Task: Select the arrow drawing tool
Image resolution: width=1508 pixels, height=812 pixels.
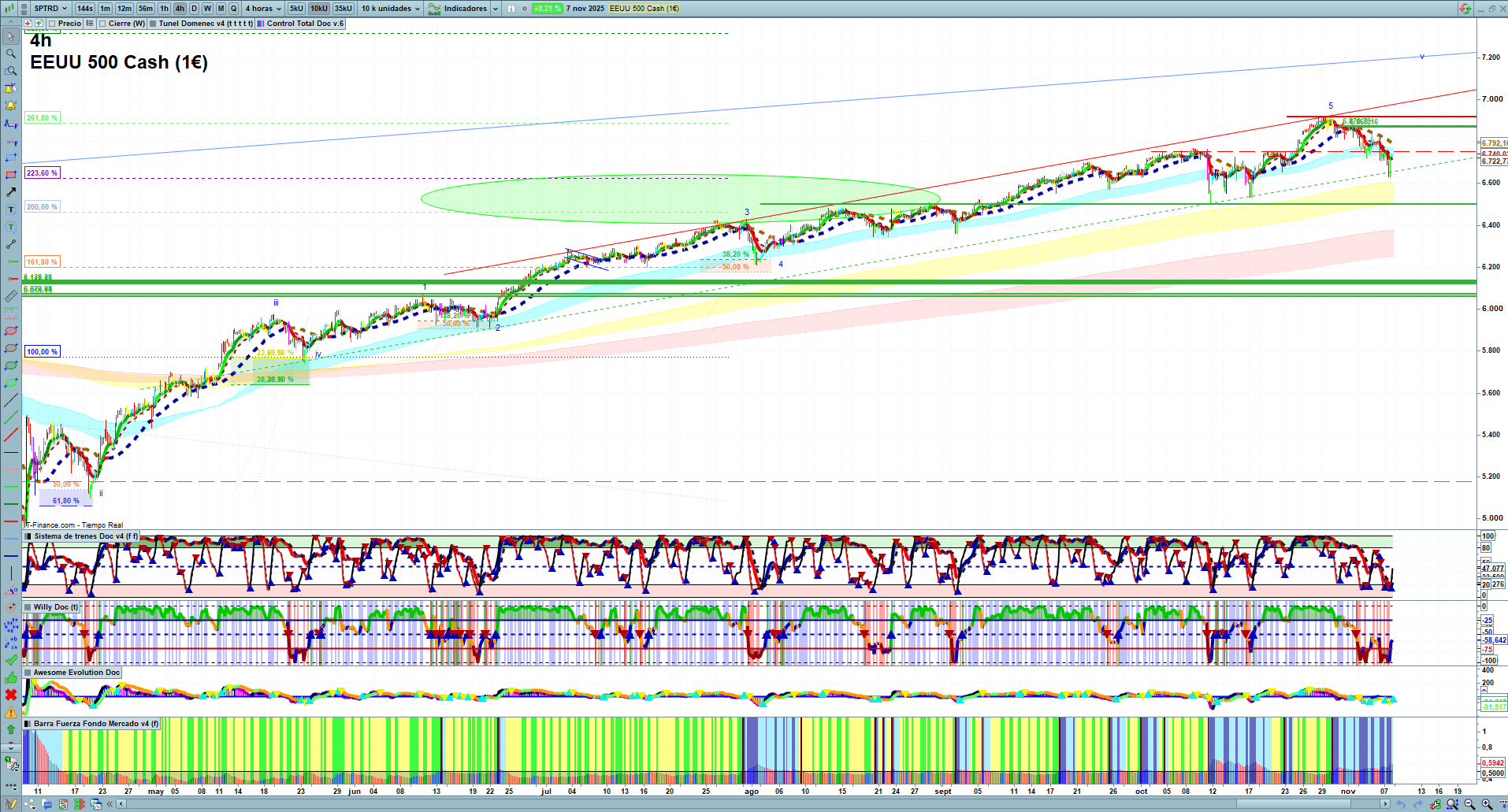Action: [11, 192]
